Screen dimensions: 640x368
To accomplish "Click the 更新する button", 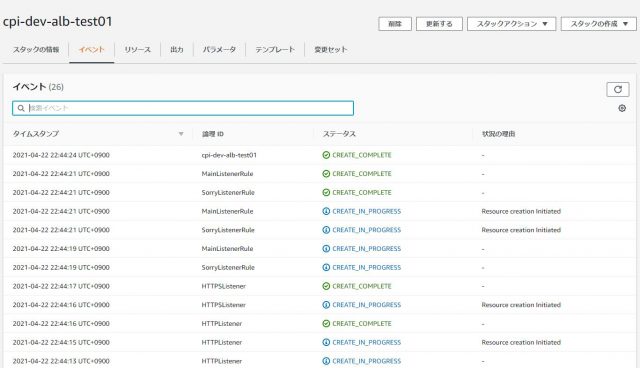I will (x=439, y=24).
